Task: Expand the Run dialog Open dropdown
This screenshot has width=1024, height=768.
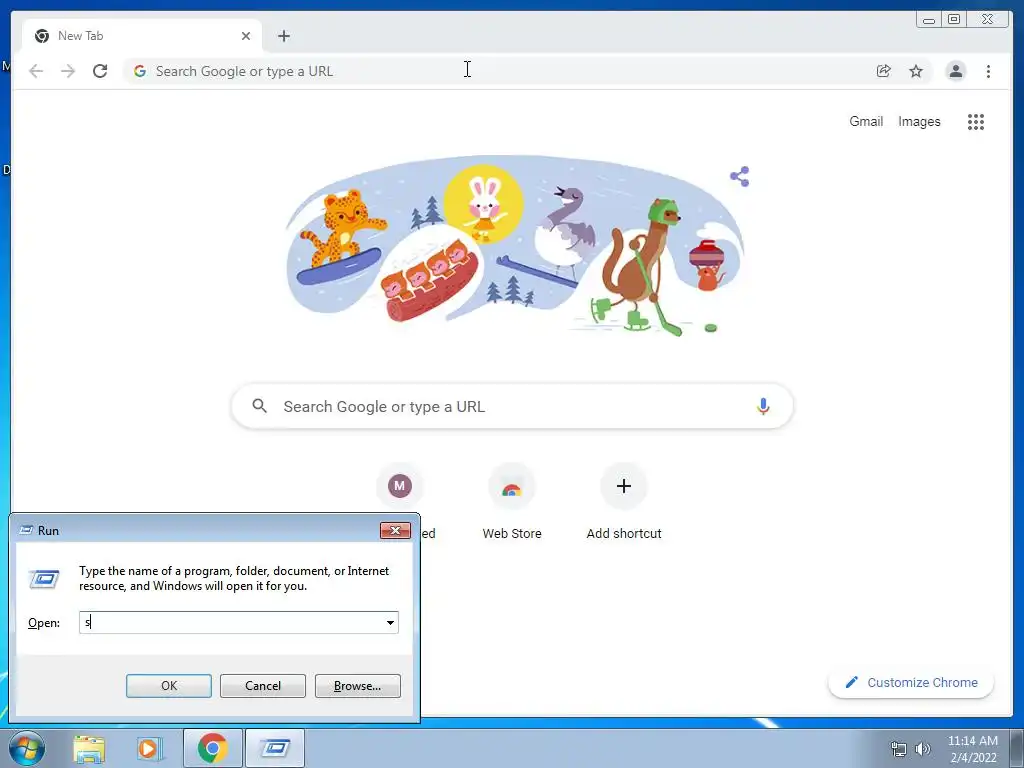Action: [391, 622]
